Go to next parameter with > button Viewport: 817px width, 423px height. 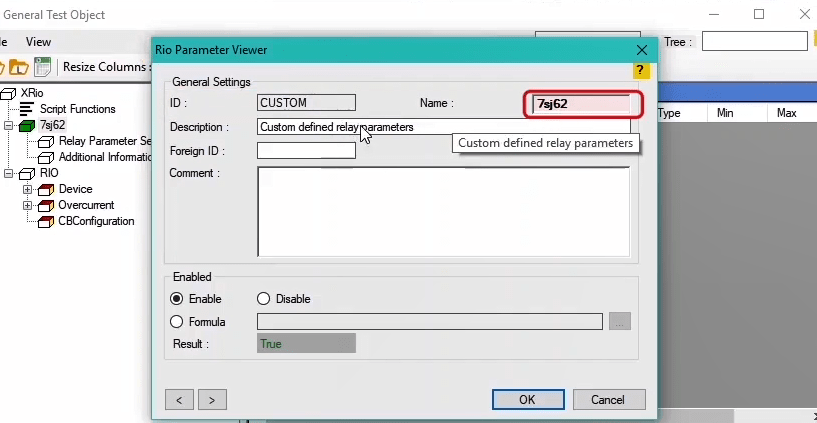[211, 399]
